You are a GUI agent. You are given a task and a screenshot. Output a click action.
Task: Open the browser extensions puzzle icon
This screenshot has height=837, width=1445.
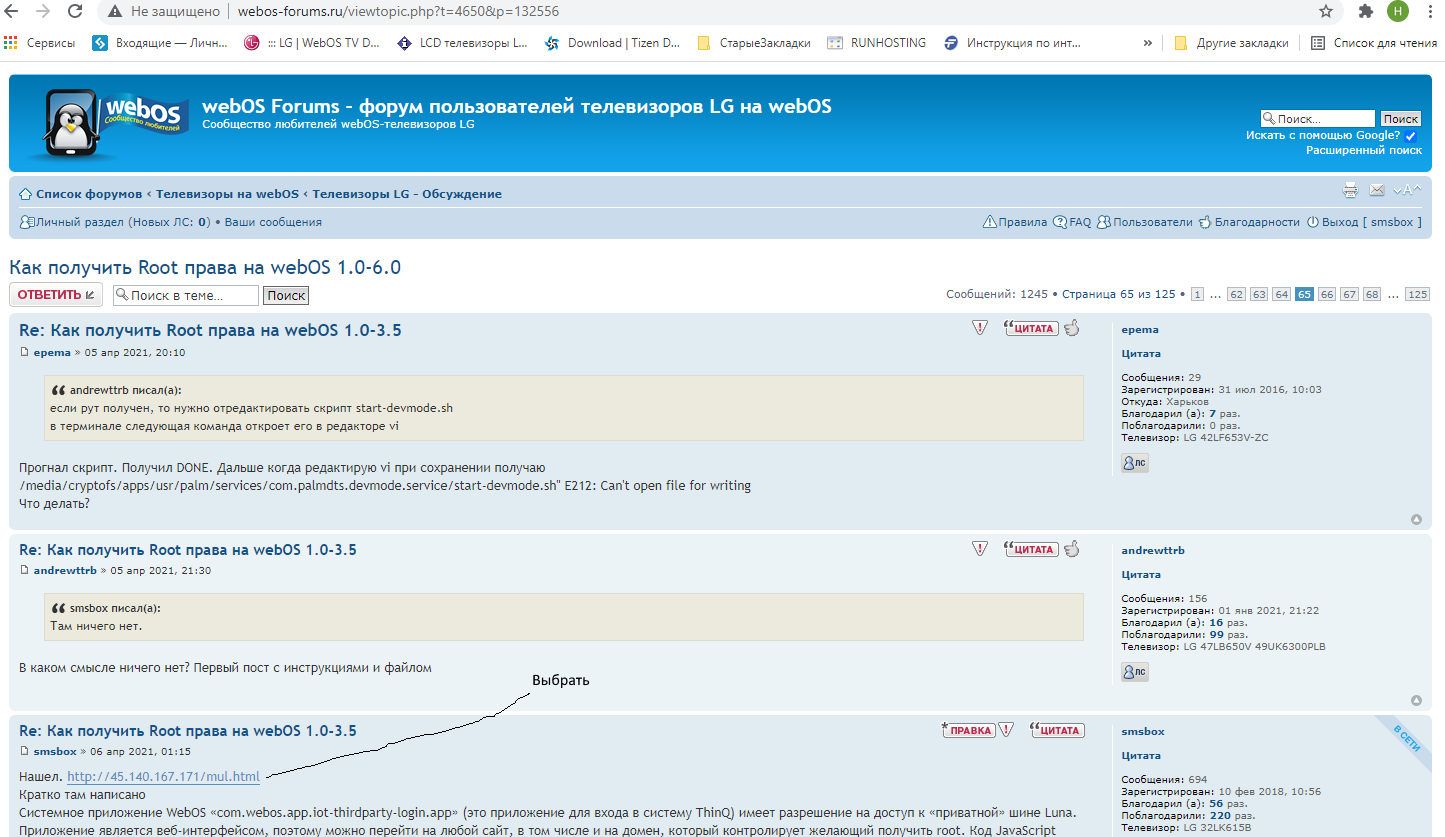[x=1365, y=11]
